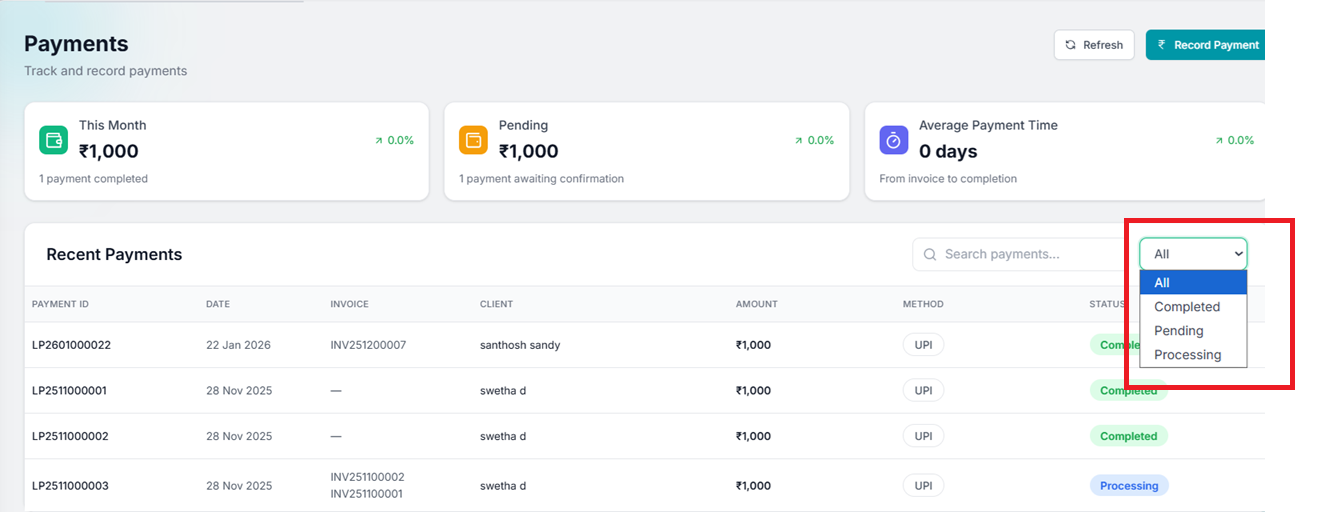Click the green wallet icon on This Month card
Screen dimensions: 1328x520
53,140
